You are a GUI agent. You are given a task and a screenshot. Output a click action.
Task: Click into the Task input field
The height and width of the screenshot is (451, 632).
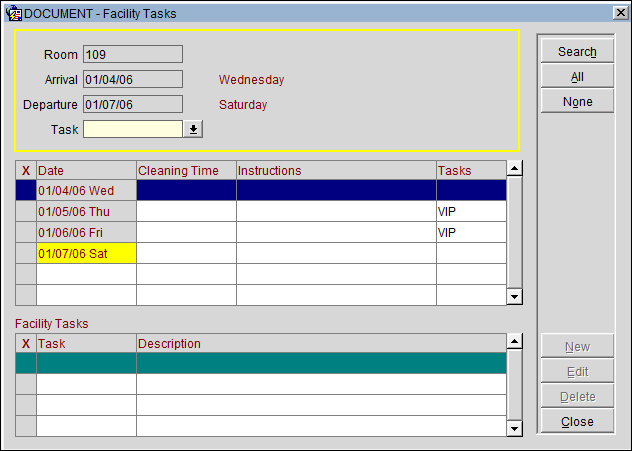(x=133, y=129)
